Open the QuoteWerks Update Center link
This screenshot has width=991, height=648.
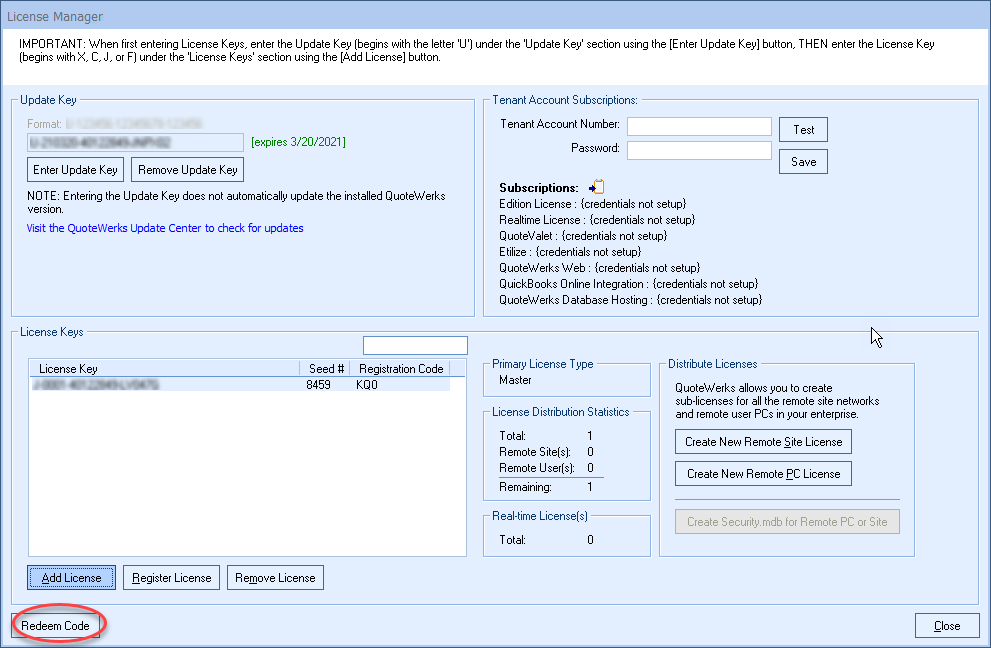pyautogui.click(x=165, y=228)
